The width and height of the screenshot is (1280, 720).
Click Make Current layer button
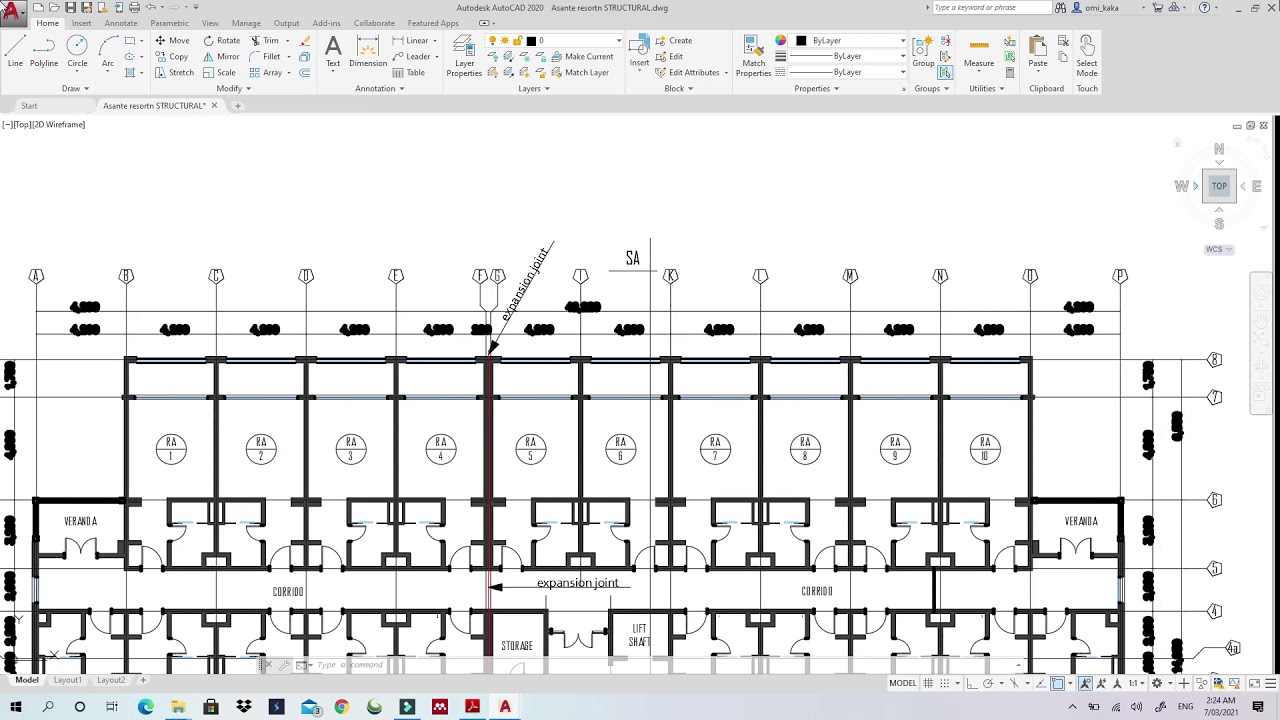[582, 57]
